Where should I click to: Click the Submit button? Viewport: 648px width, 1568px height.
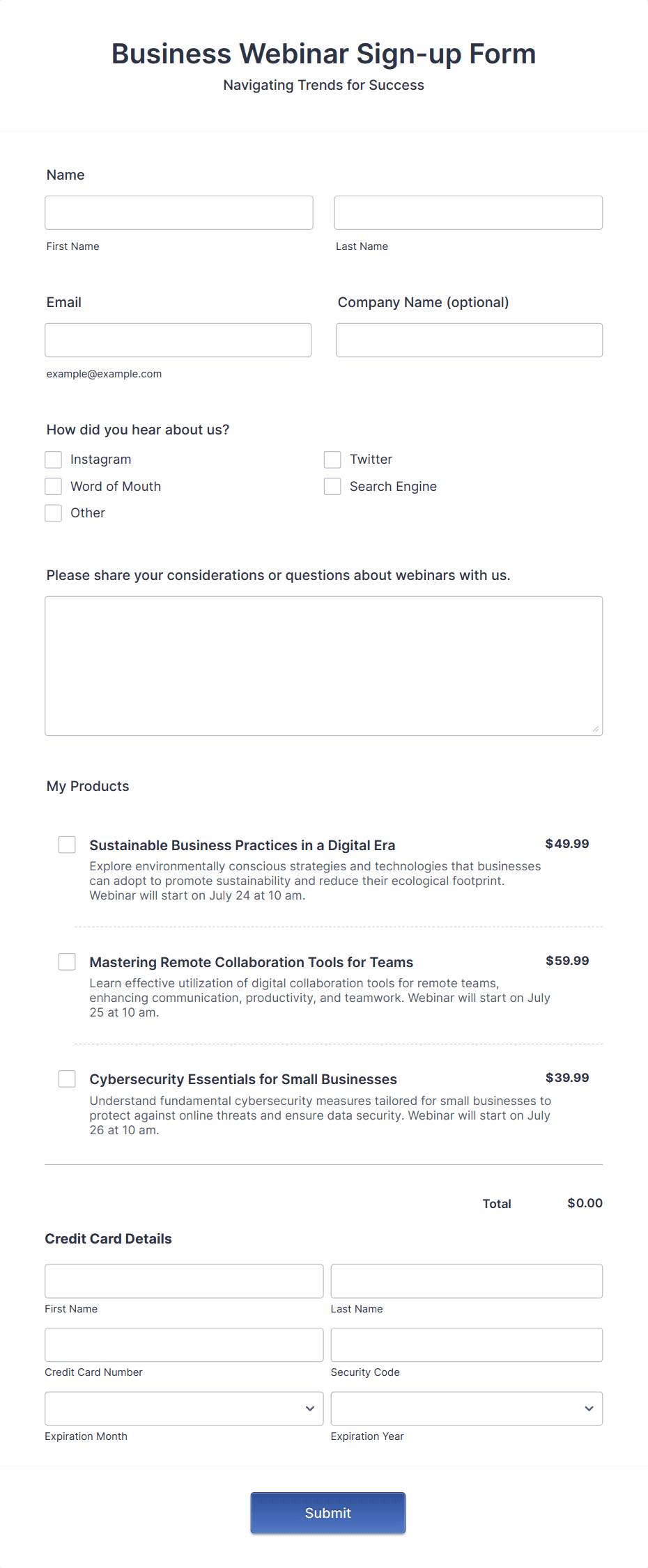(x=327, y=1513)
